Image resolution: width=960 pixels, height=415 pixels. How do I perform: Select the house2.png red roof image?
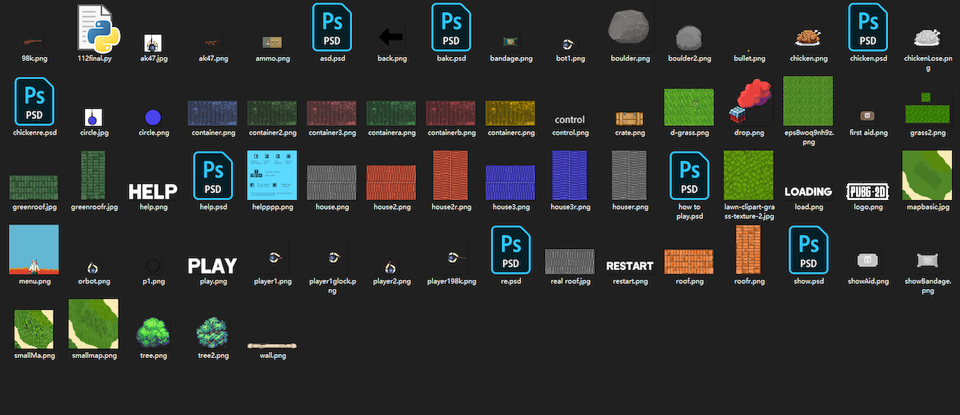coord(391,182)
